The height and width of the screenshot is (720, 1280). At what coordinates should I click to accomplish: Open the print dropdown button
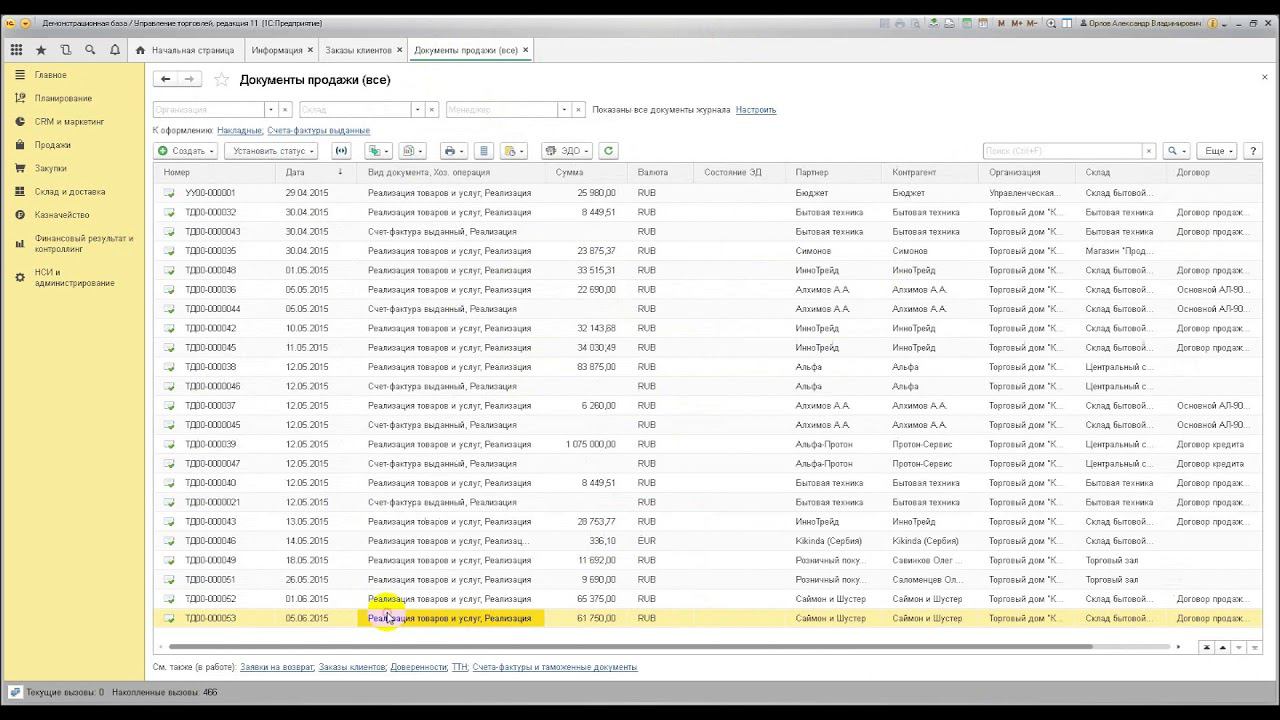(454, 151)
